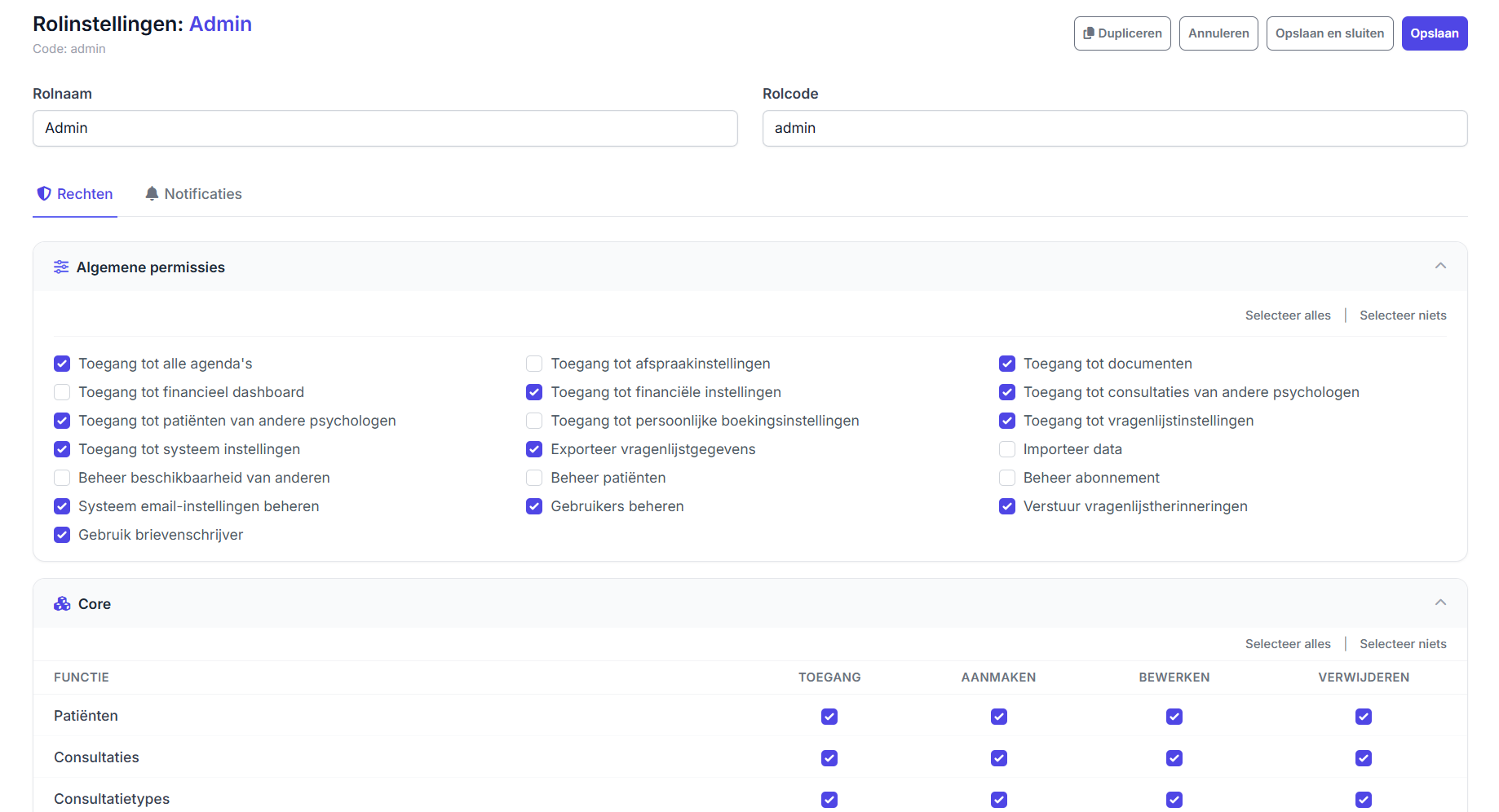Uncheck Toegang tot systeem instellingen
Image resolution: width=1499 pixels, height=812 pixels.
[x=62, y=449]
